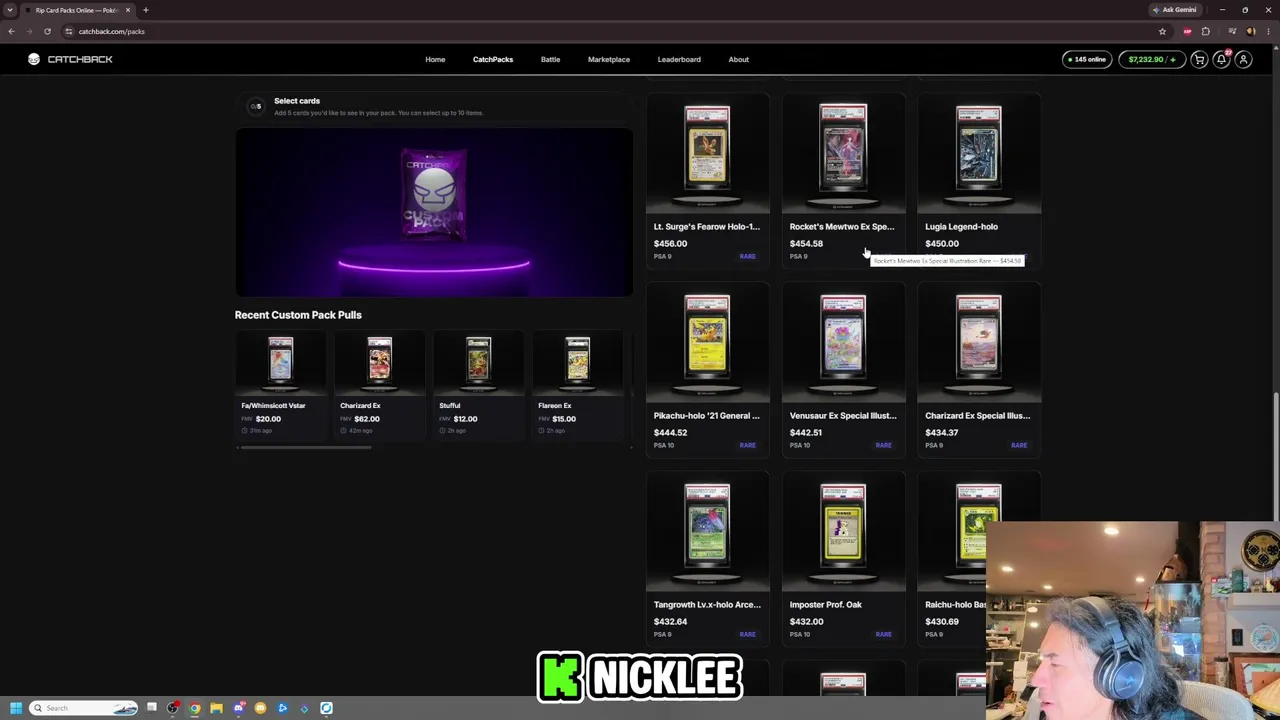
Task: Open File Explorer from the taskbar
Action: [216, 708]
